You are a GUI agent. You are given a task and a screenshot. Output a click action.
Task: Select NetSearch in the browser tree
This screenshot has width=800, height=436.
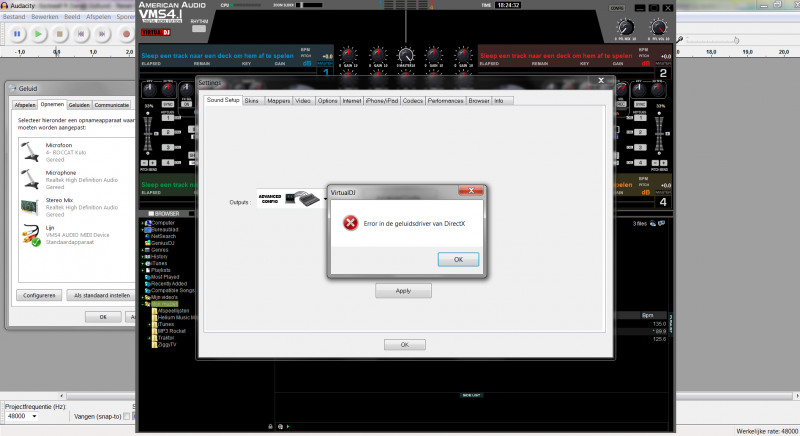(x=160, y=237)
